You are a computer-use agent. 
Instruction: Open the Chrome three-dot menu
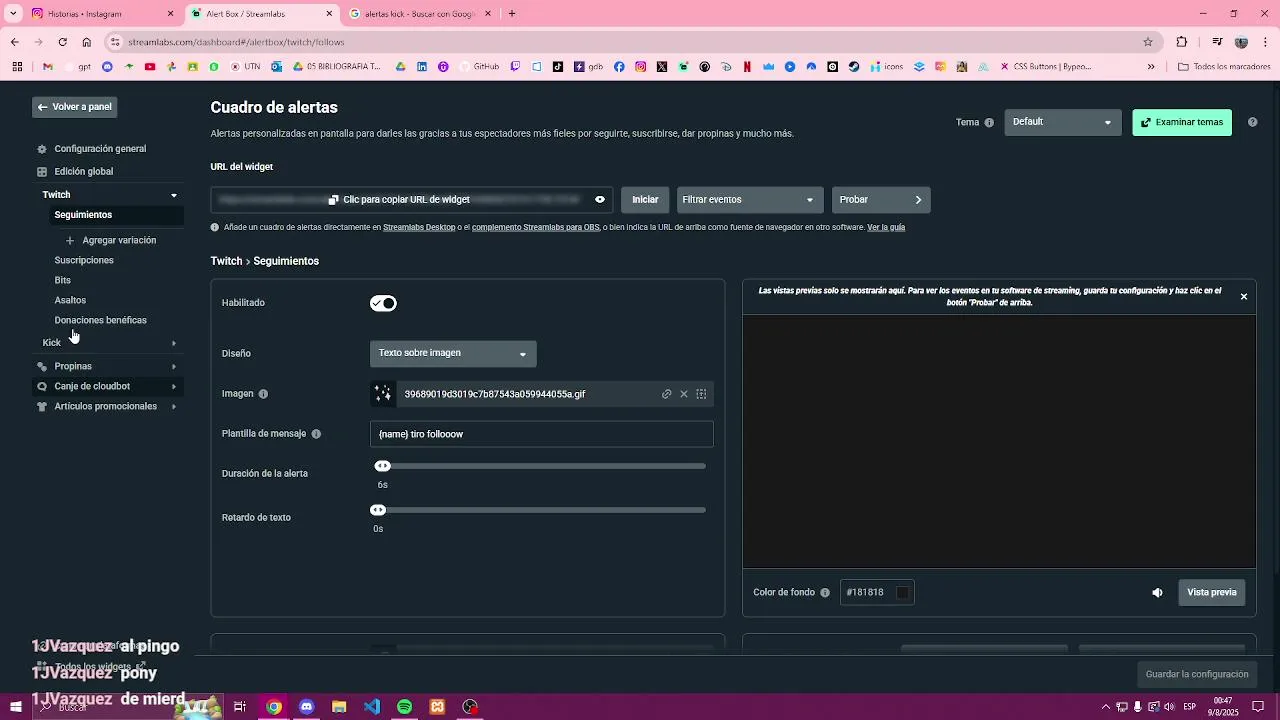[x=1266, y=42]
